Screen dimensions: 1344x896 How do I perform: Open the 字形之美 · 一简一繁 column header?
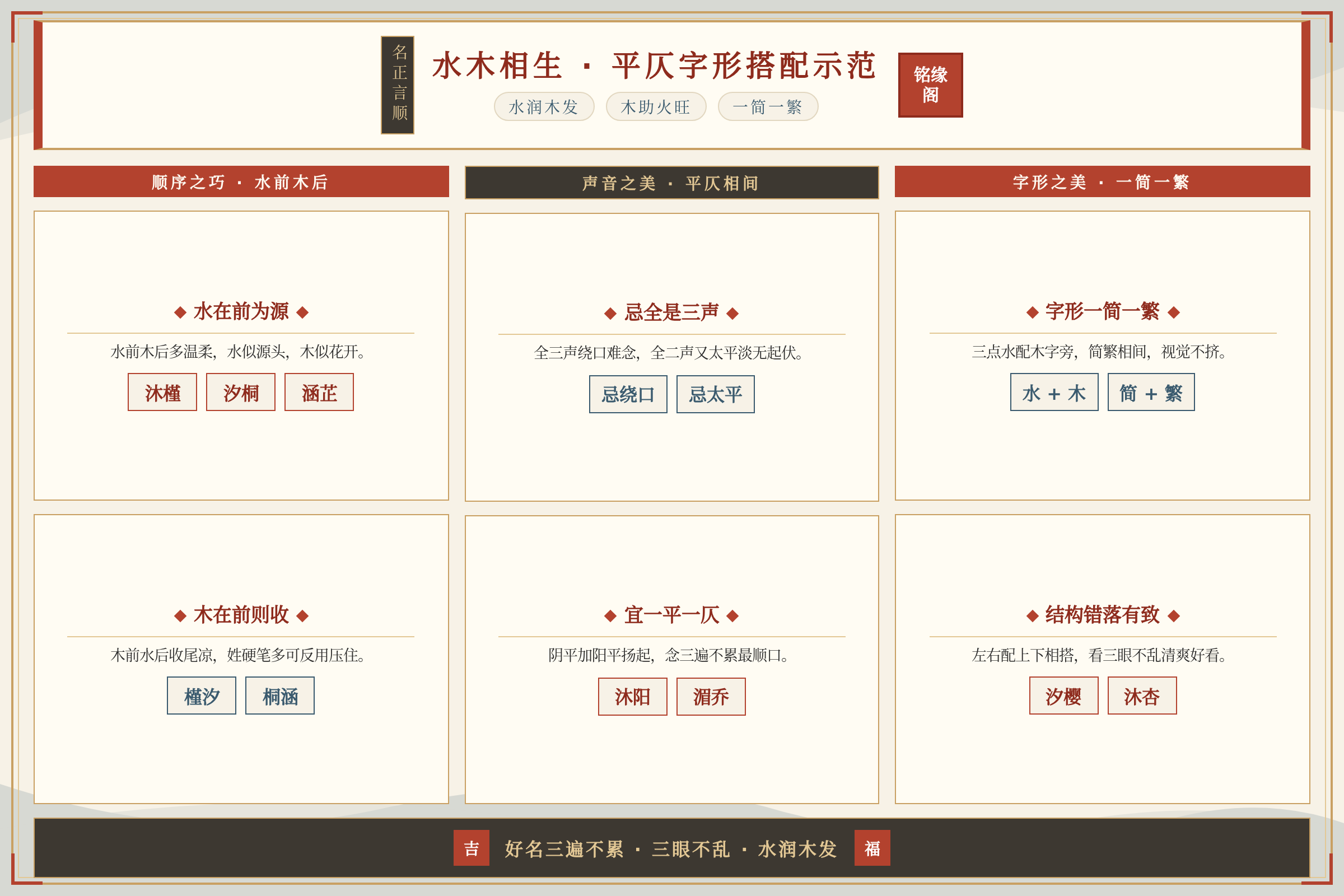[1102, 181]
